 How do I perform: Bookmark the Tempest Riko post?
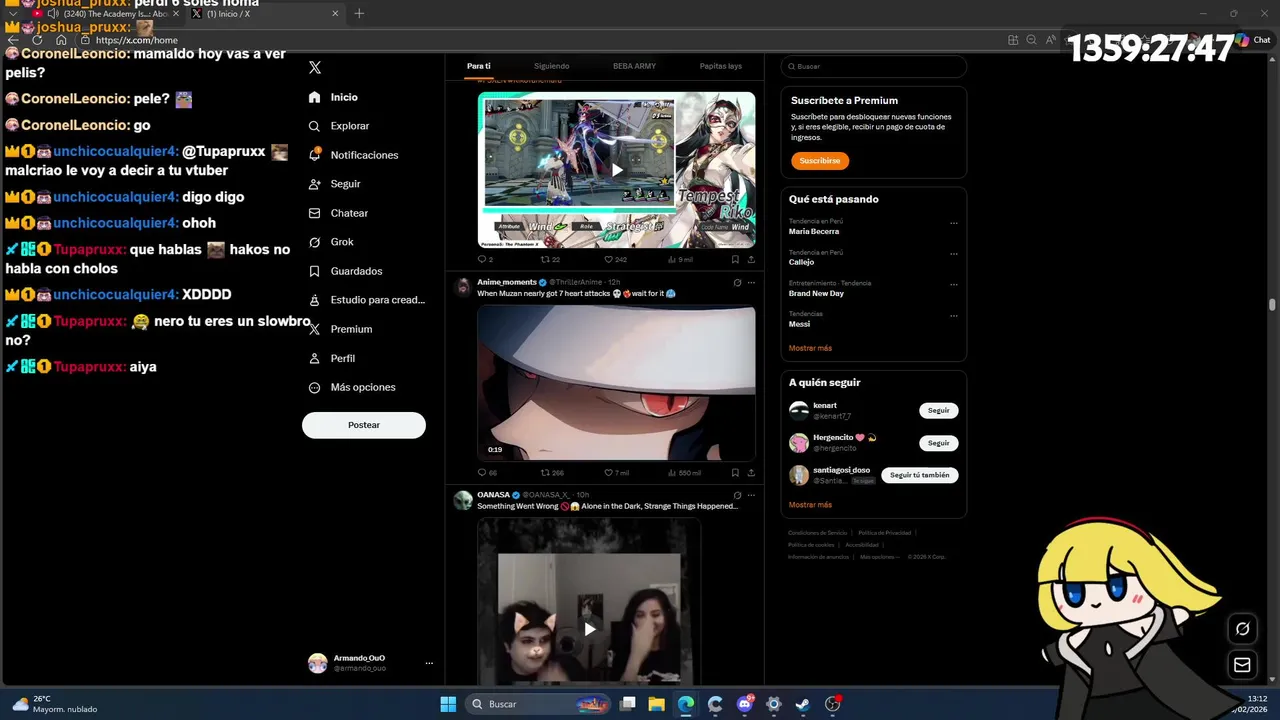(x=735, y=259)
